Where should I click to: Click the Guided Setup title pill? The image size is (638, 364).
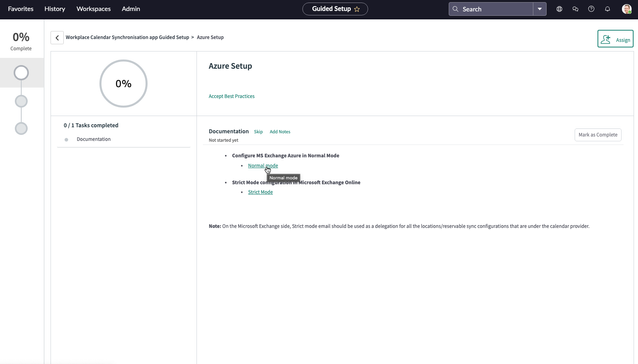coord(335,9)
